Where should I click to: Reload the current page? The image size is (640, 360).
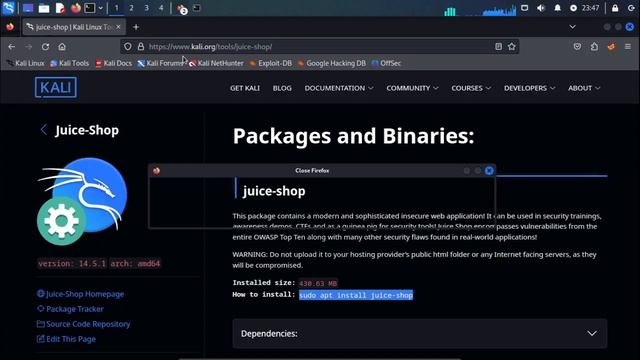pyautogui.click(x=45, y=47)
